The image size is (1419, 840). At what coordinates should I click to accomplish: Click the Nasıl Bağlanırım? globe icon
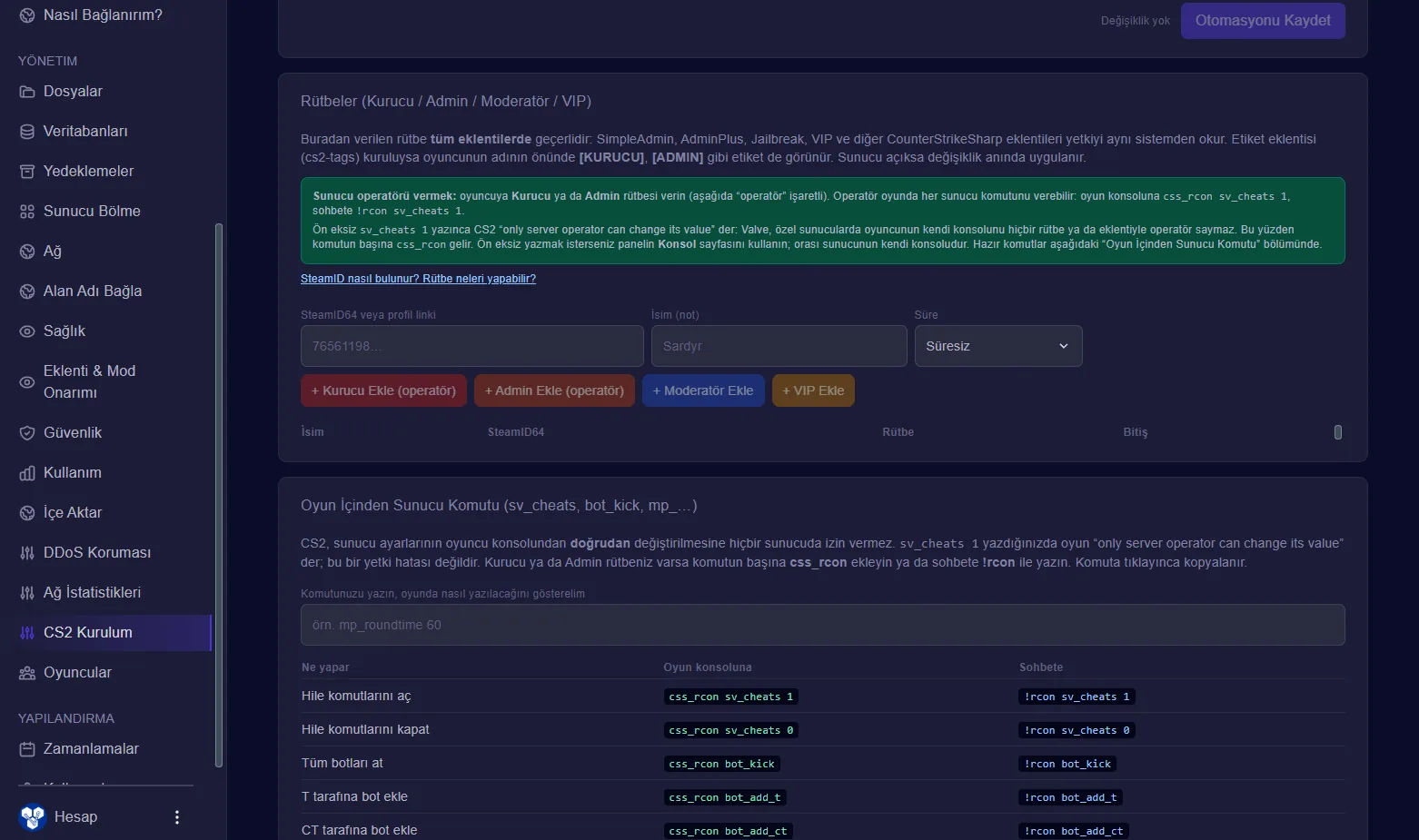[x=27, y=15]
